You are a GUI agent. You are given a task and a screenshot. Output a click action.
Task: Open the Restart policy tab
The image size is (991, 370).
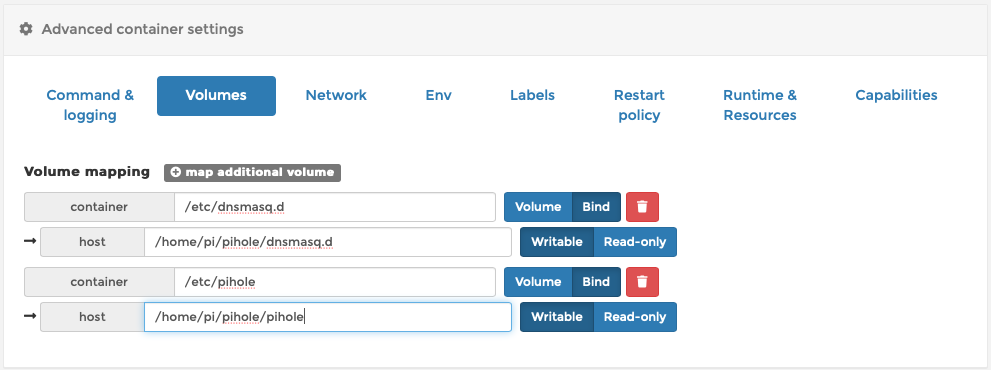tap(639, 105)
